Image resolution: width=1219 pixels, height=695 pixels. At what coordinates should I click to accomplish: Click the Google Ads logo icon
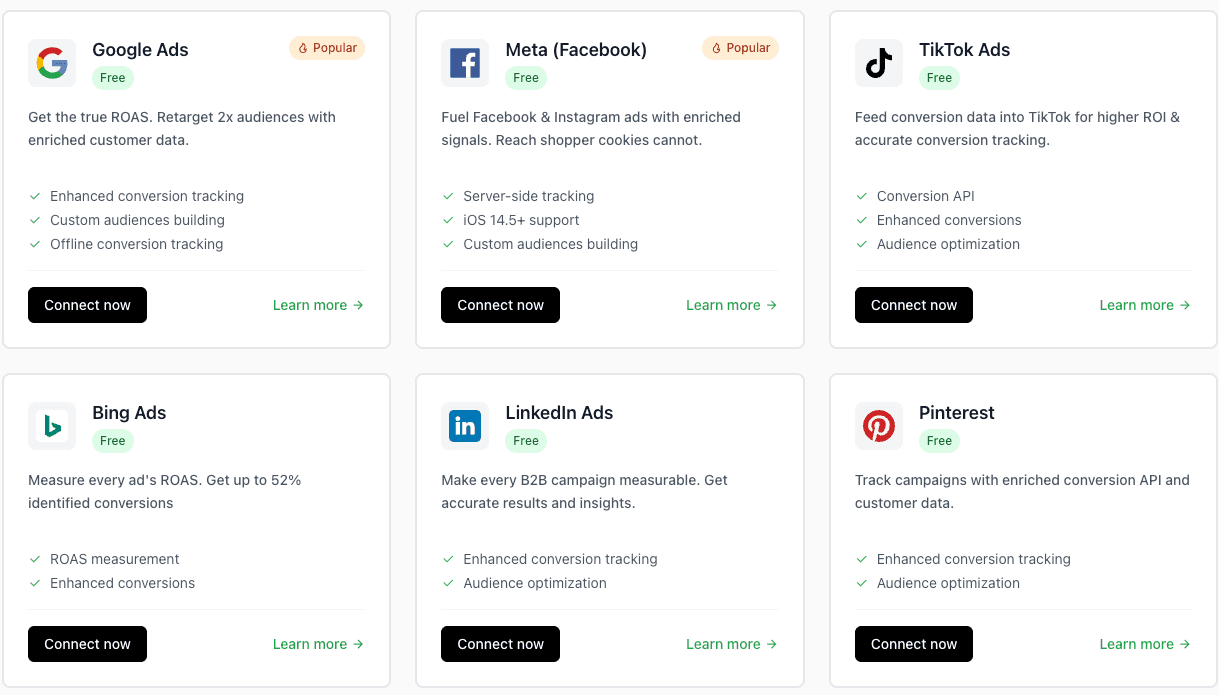(x=51, y=62)
